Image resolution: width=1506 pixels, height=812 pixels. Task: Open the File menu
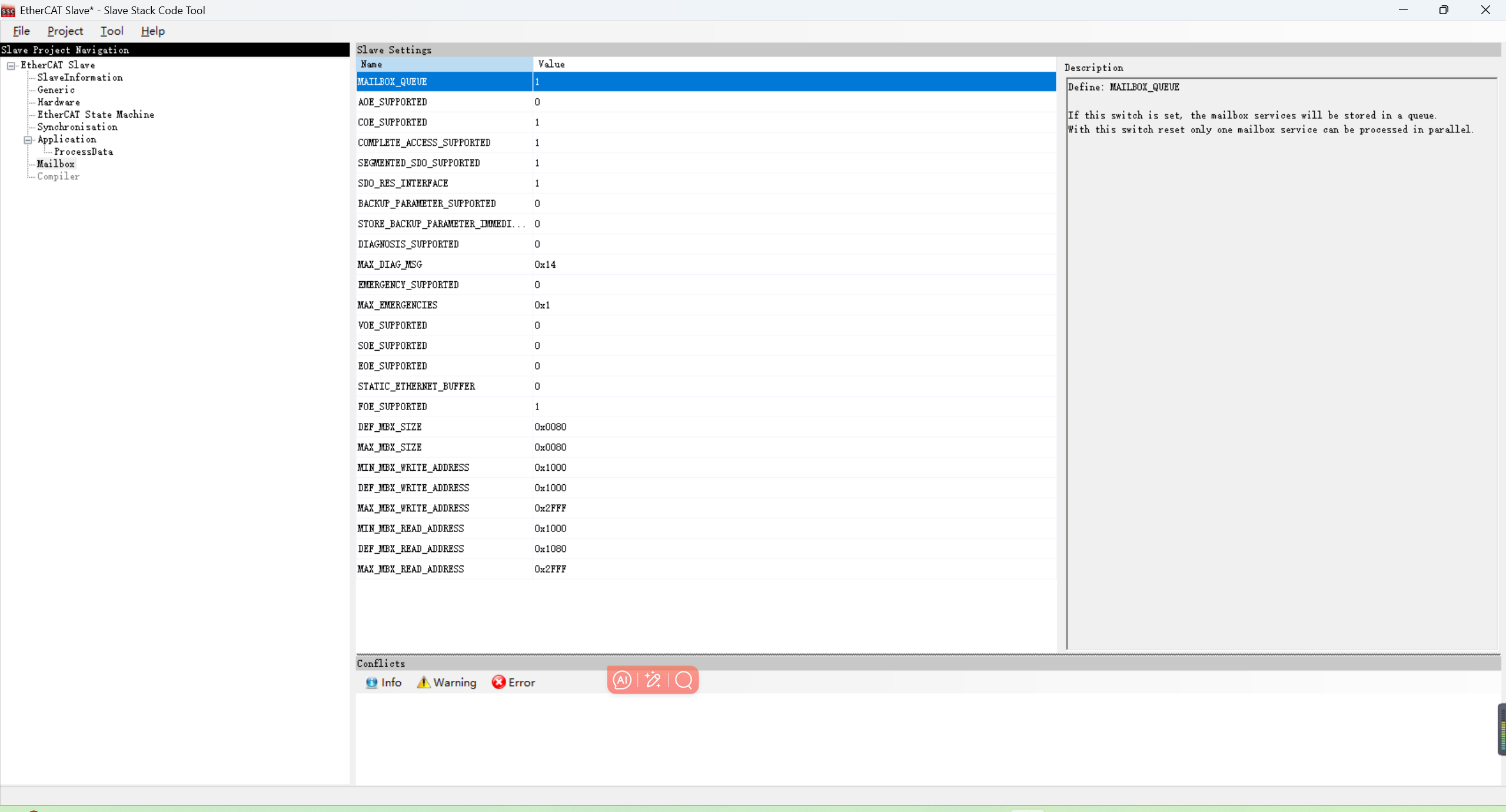pyautogui.click(x=21, y=31)
